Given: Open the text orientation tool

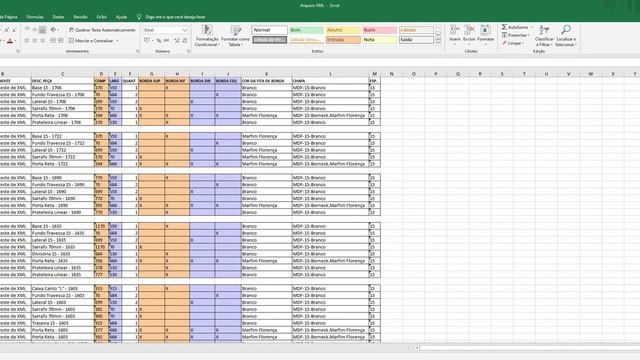Looking at the screenshot, I should click(53, 30).
